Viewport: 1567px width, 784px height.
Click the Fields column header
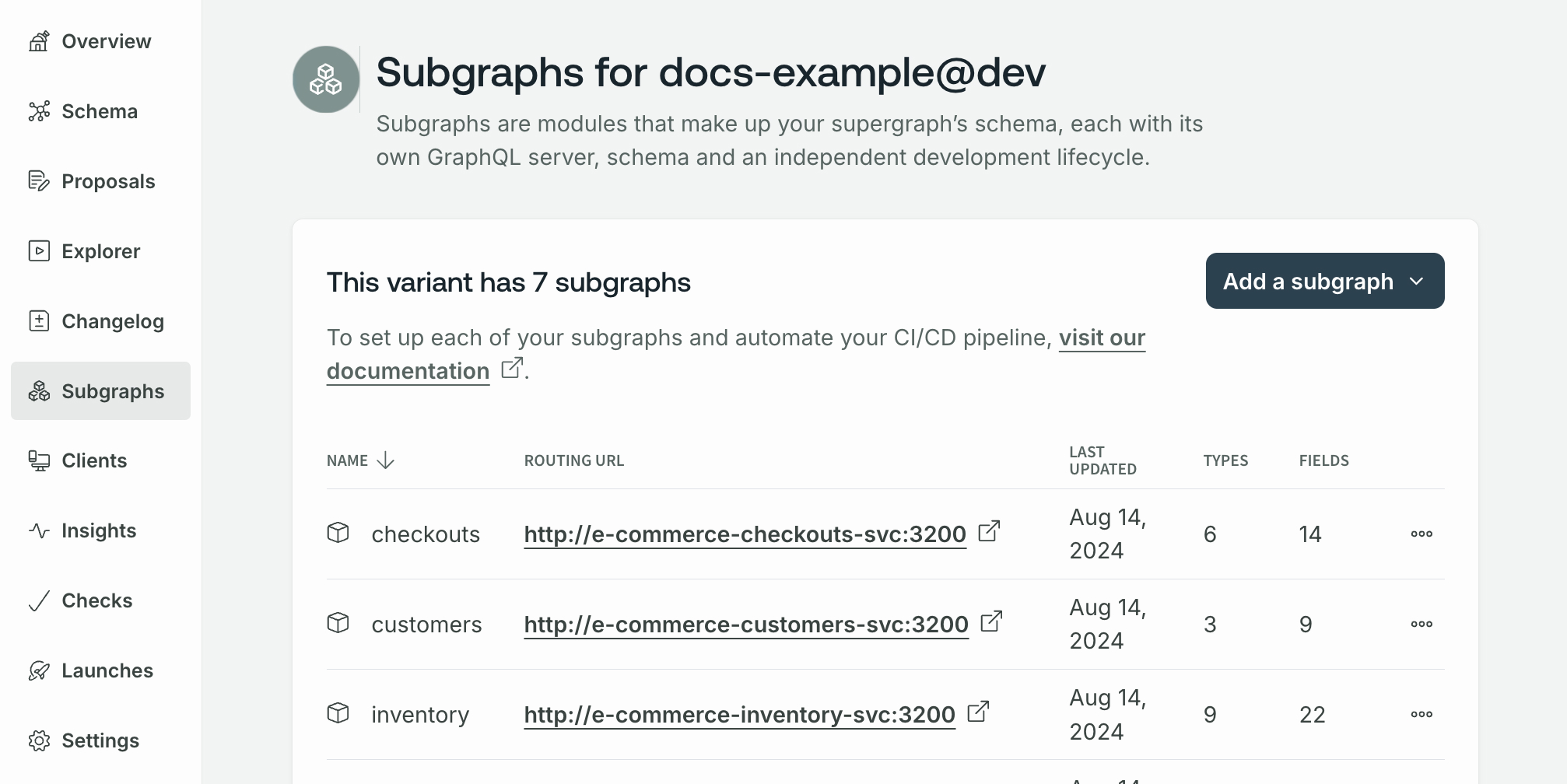pyautogui.click(x=1324, y=460)
